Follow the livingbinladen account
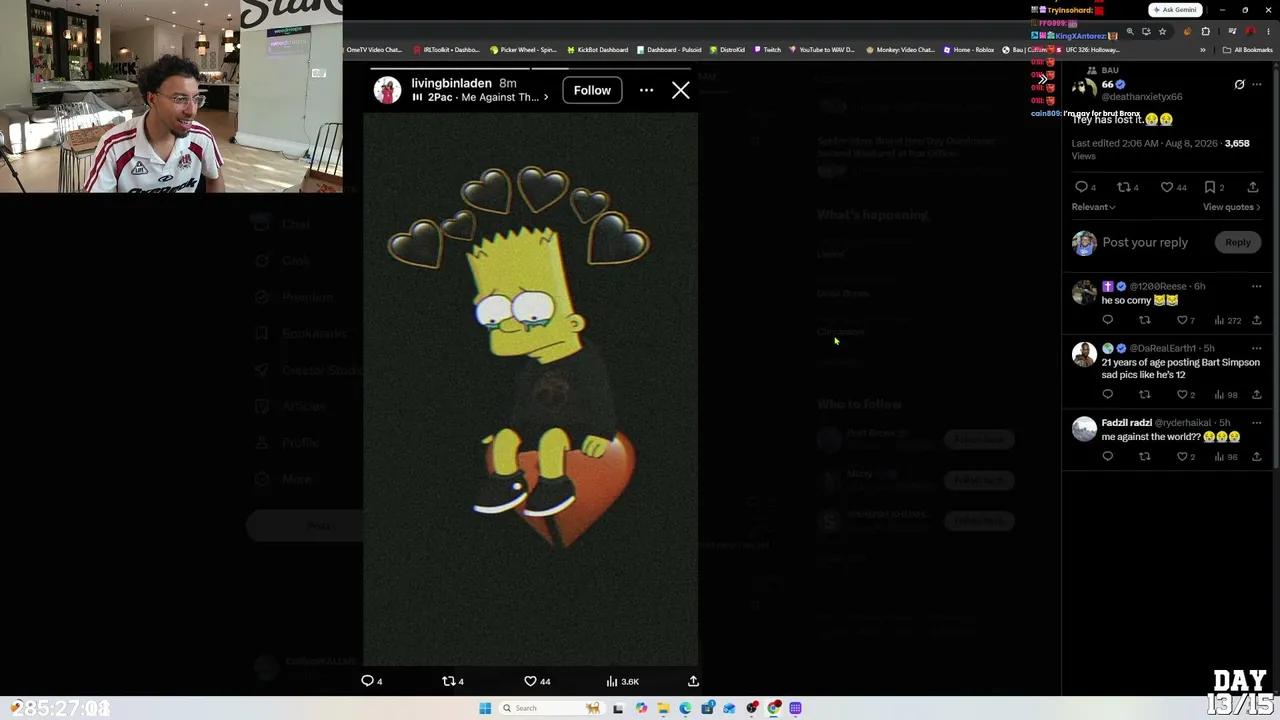The width and height of the screenshot is (1280, 720). [592, 91]
